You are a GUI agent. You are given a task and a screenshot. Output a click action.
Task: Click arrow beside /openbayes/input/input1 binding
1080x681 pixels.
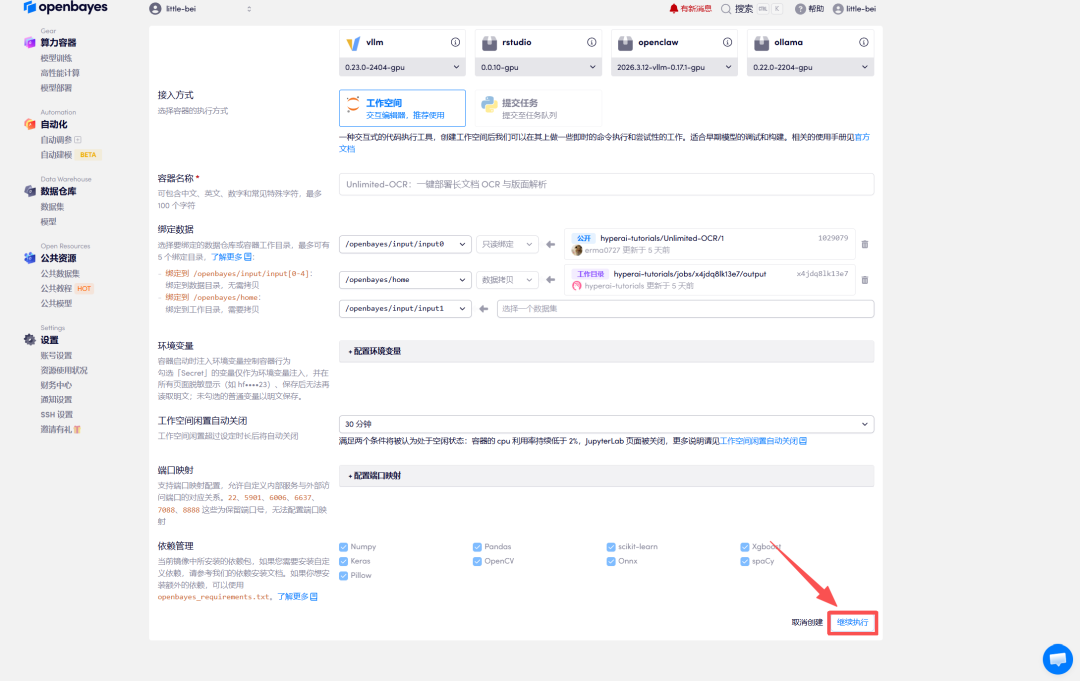484,308
